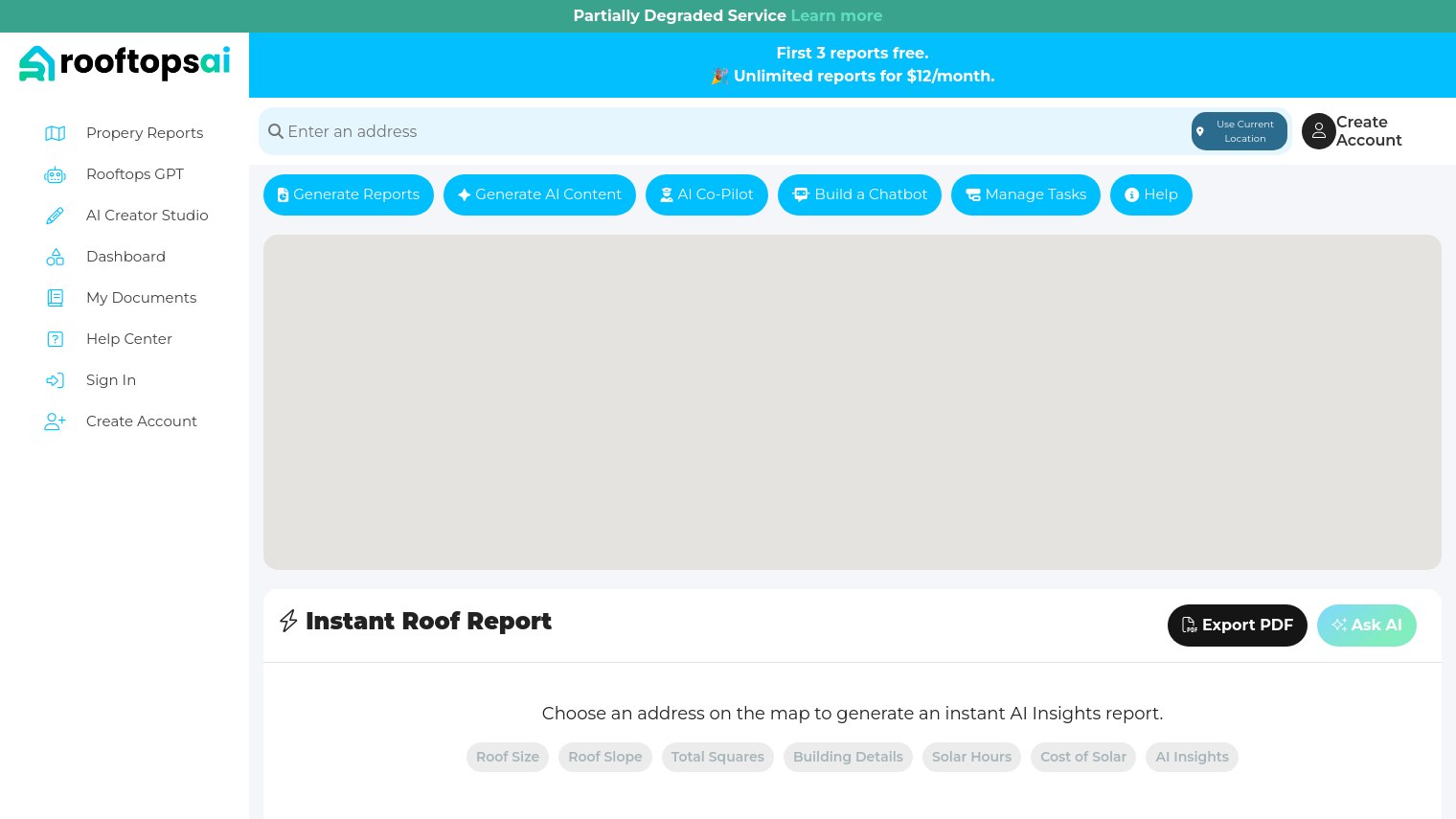Select the Cost of Solar tag
Viewport: 1456px width, 819px height.
(x=1083, y=757)
